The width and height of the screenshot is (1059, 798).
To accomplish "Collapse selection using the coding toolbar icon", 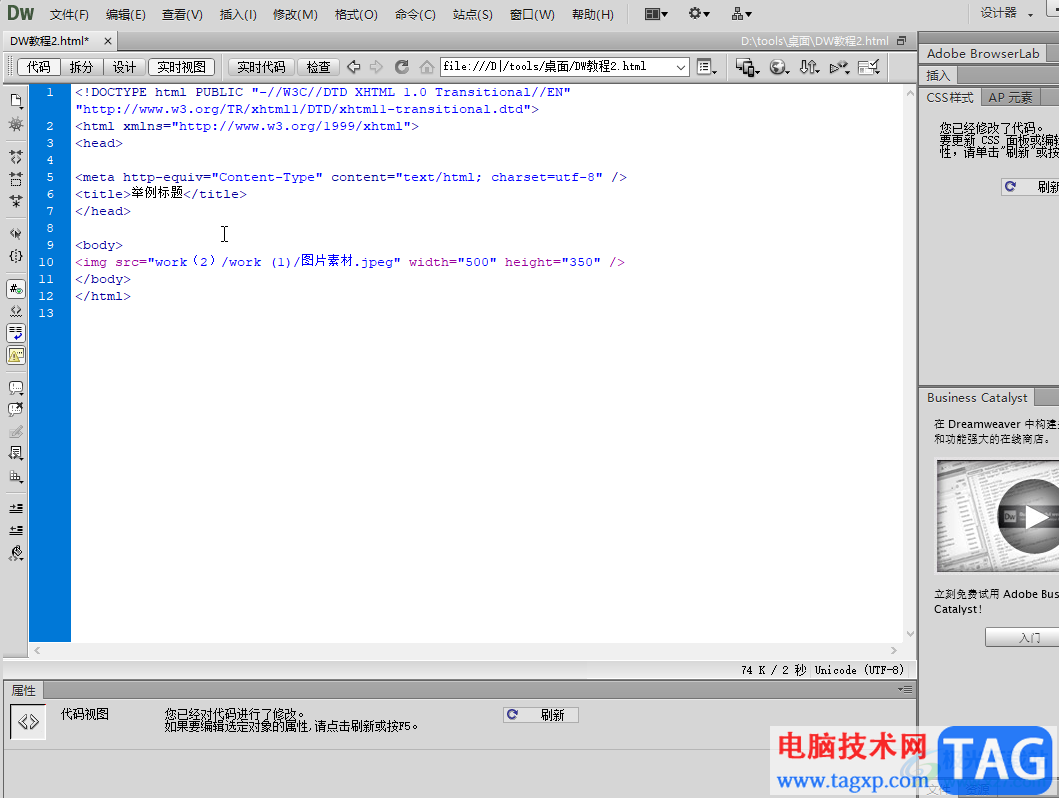I will tap(16, 179).
